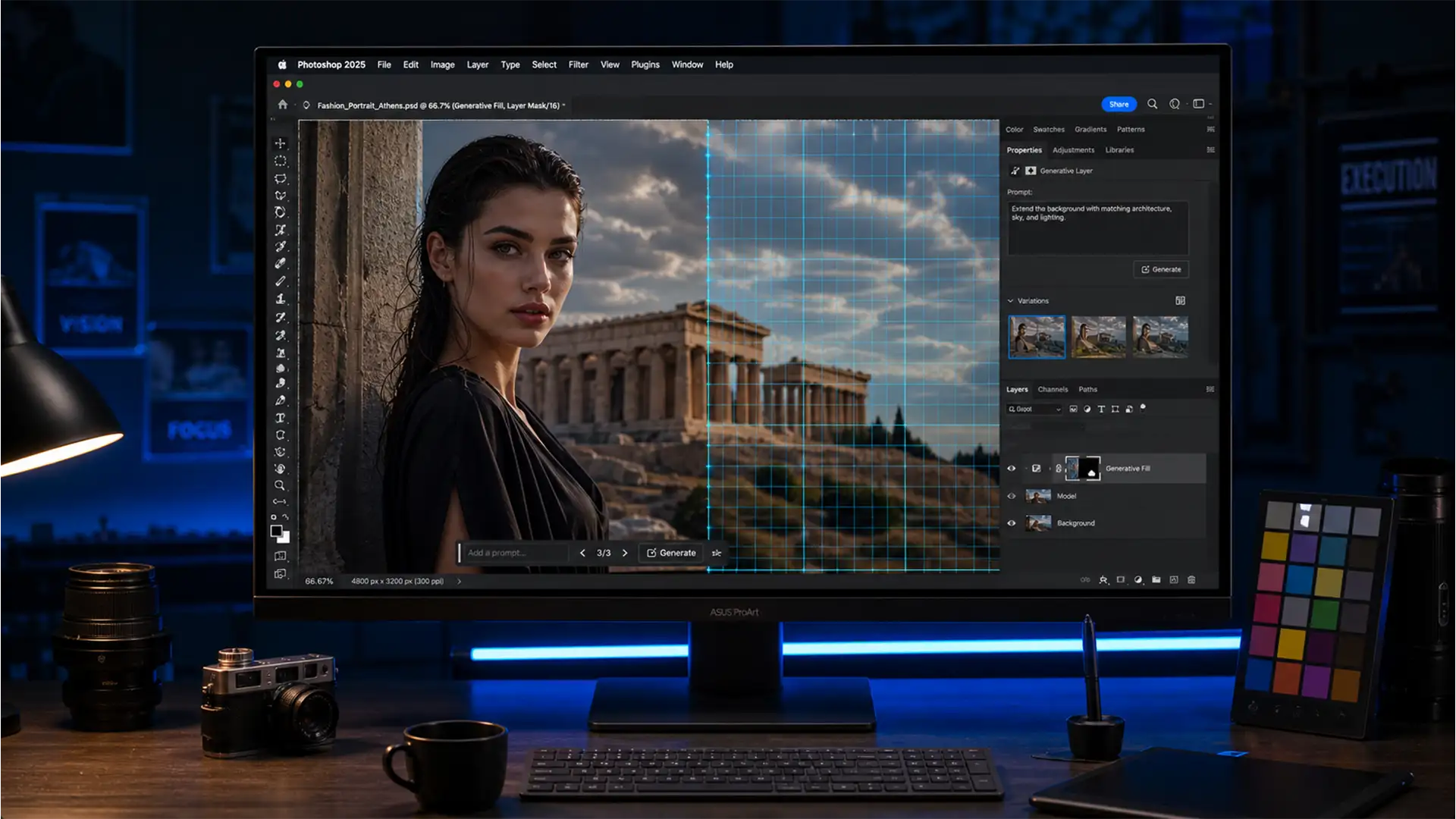Viewport: 1456px width, 819px height.
Task: Select the Rectangular Marquee tool
Action: click(280, 161)
